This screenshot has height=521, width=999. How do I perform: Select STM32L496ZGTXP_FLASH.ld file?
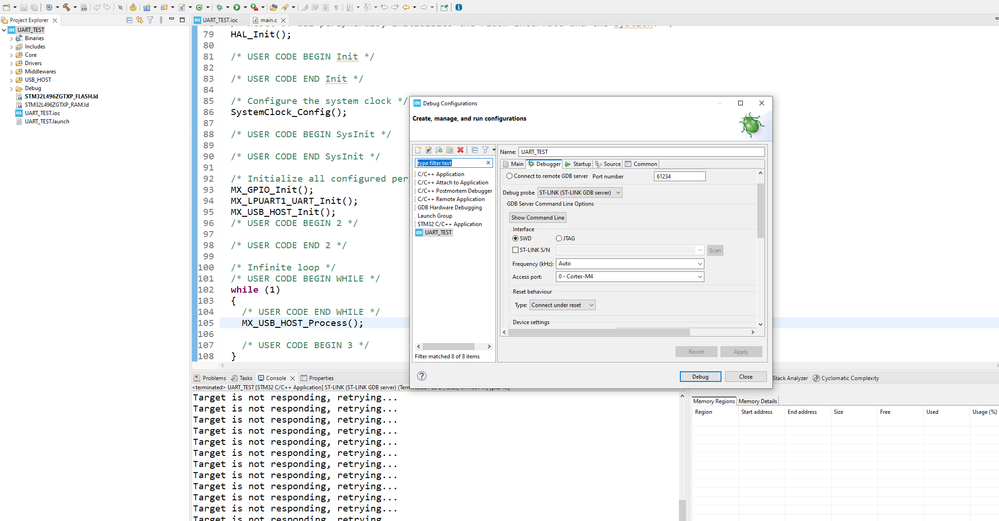click(57, 96)
